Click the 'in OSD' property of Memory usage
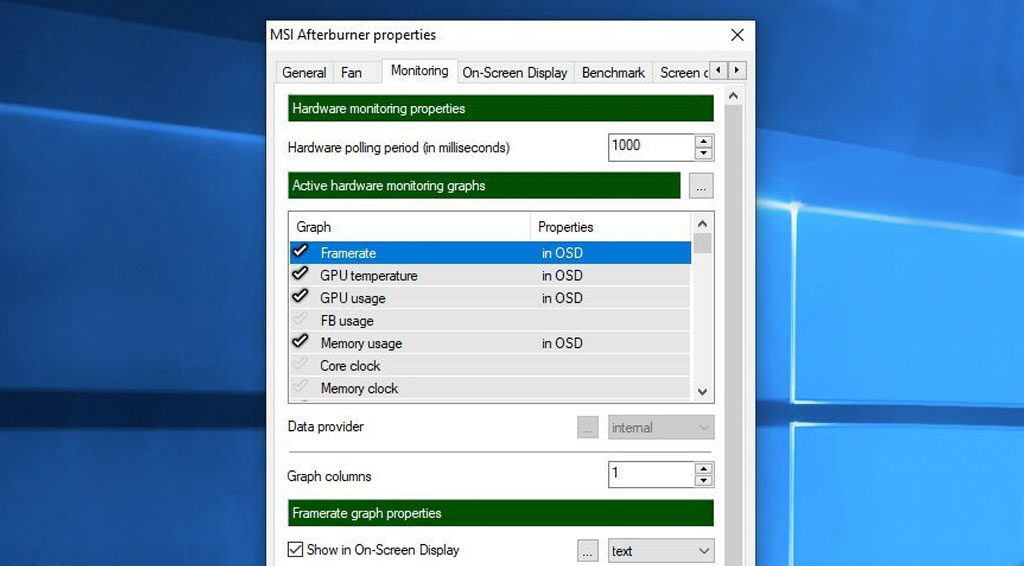1024x566 pixels. [x=562, y=343]
